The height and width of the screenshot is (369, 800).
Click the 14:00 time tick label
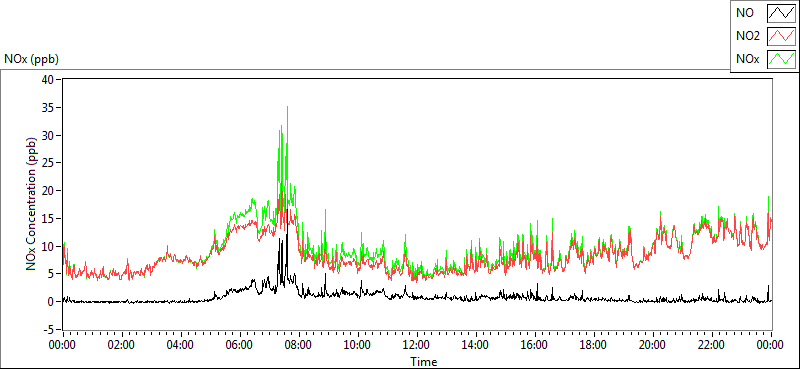click(476, 345)
